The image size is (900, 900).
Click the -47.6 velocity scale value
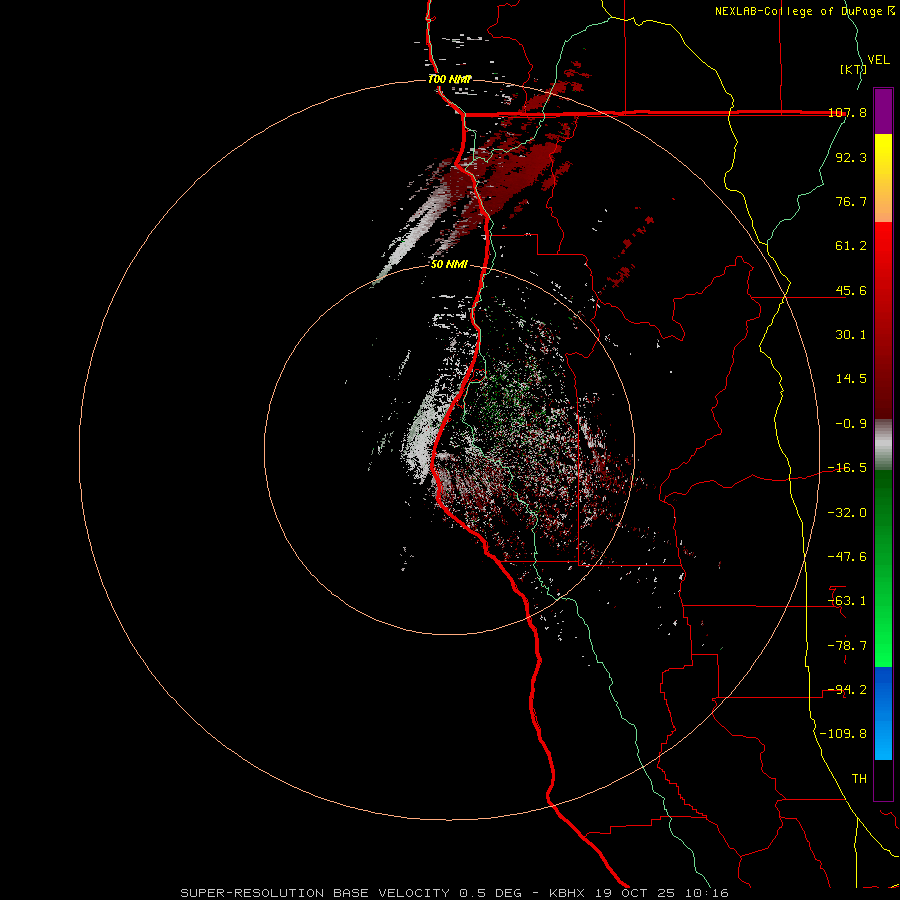847,557
